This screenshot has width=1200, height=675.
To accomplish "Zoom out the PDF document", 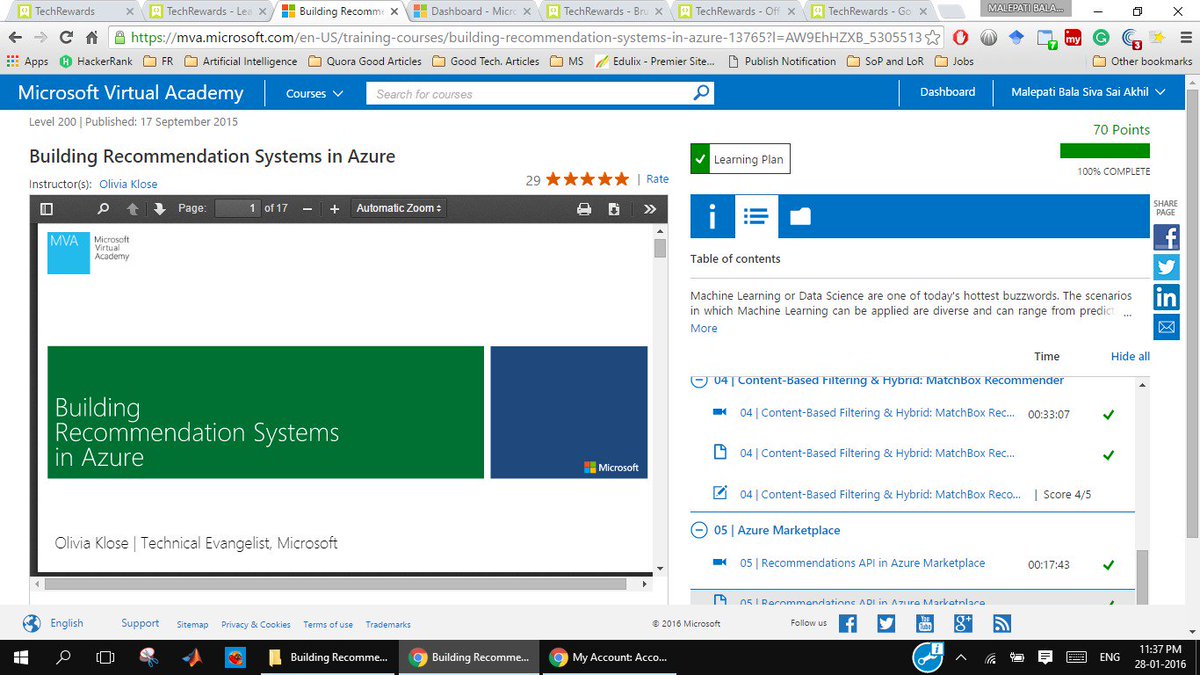I will [307, 209].
